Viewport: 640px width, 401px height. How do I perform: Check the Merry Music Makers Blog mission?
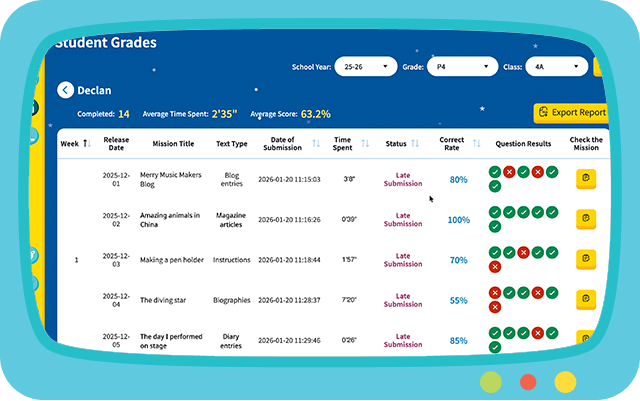[586, 179]
